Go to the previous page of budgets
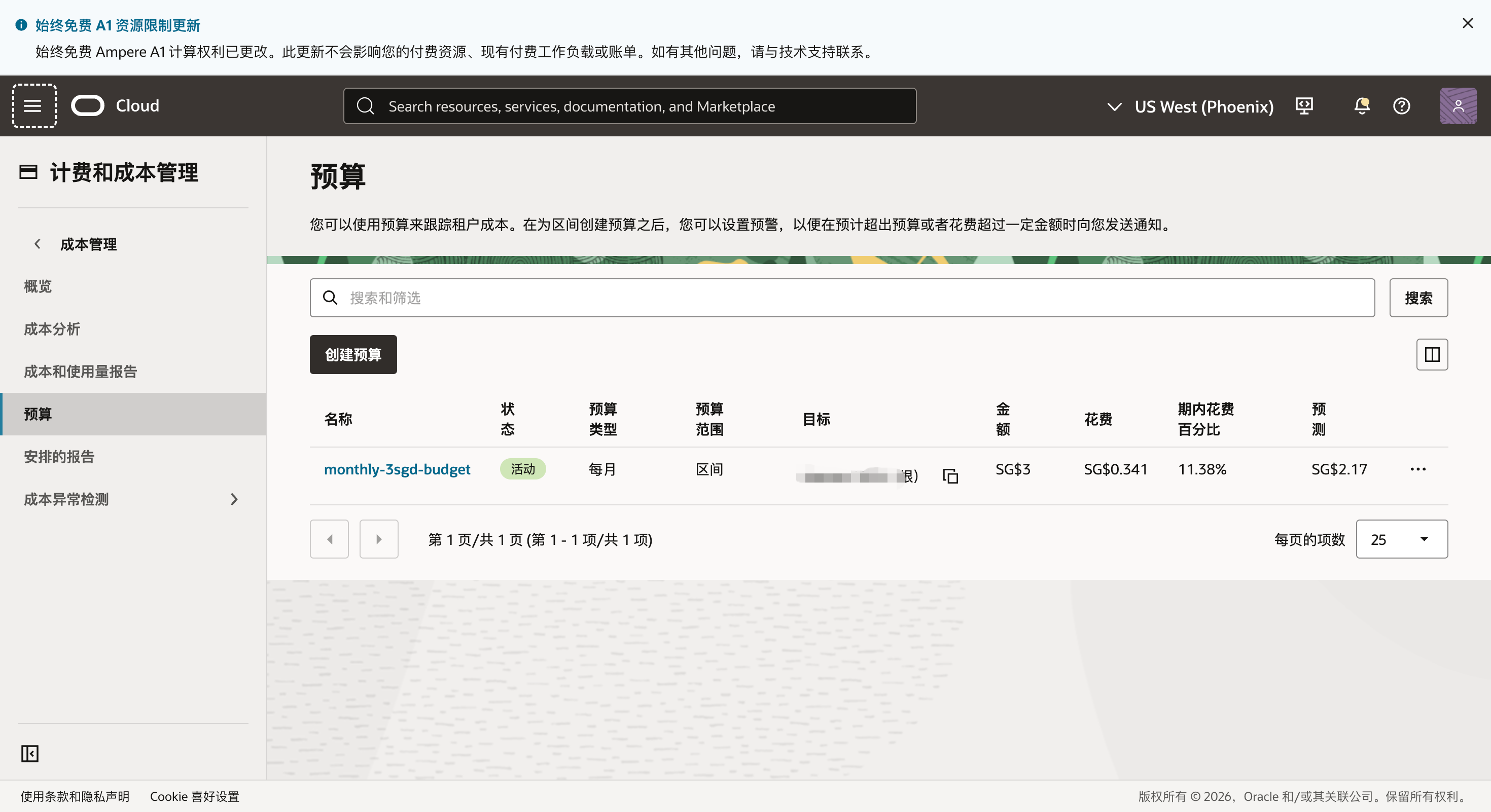 tap(329, 539)
